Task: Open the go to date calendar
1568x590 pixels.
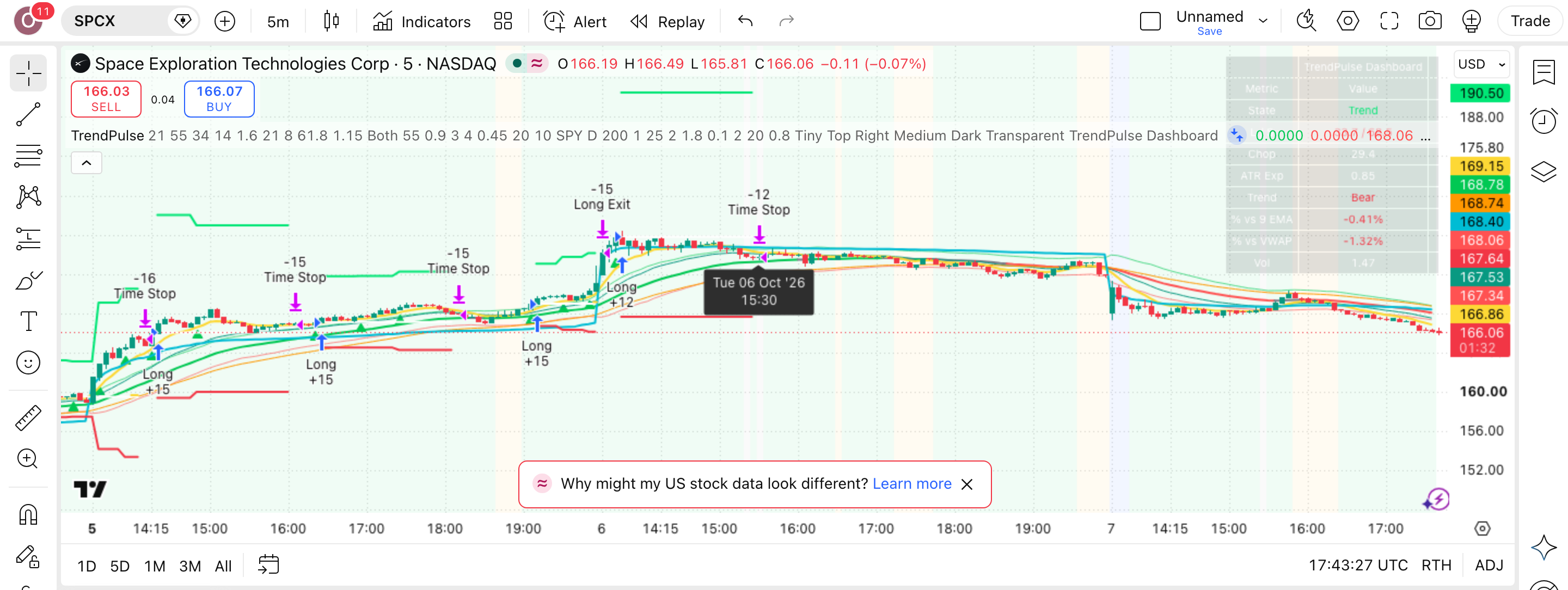Action: (268, 564)
